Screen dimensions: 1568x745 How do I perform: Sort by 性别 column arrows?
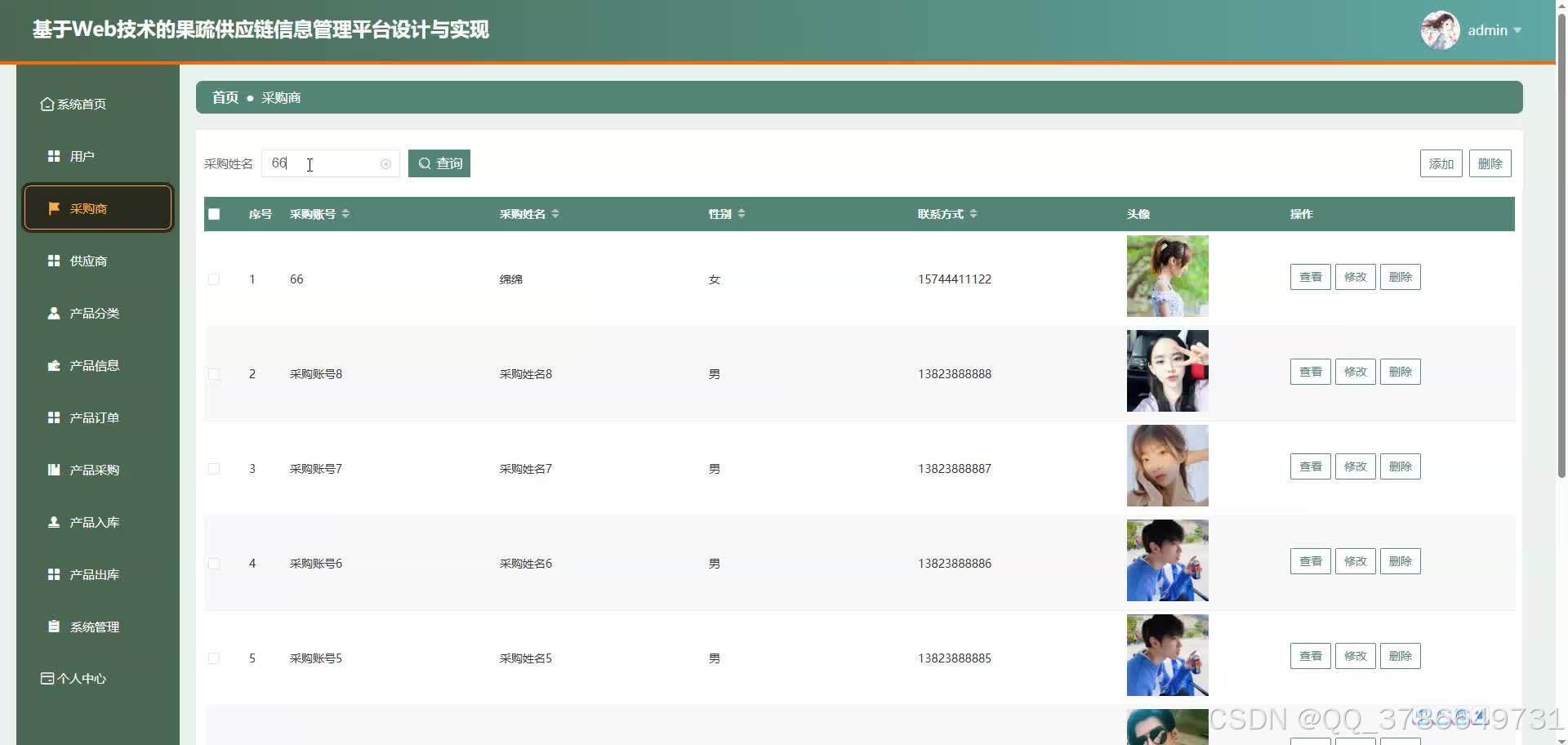[x=742, y=214]
